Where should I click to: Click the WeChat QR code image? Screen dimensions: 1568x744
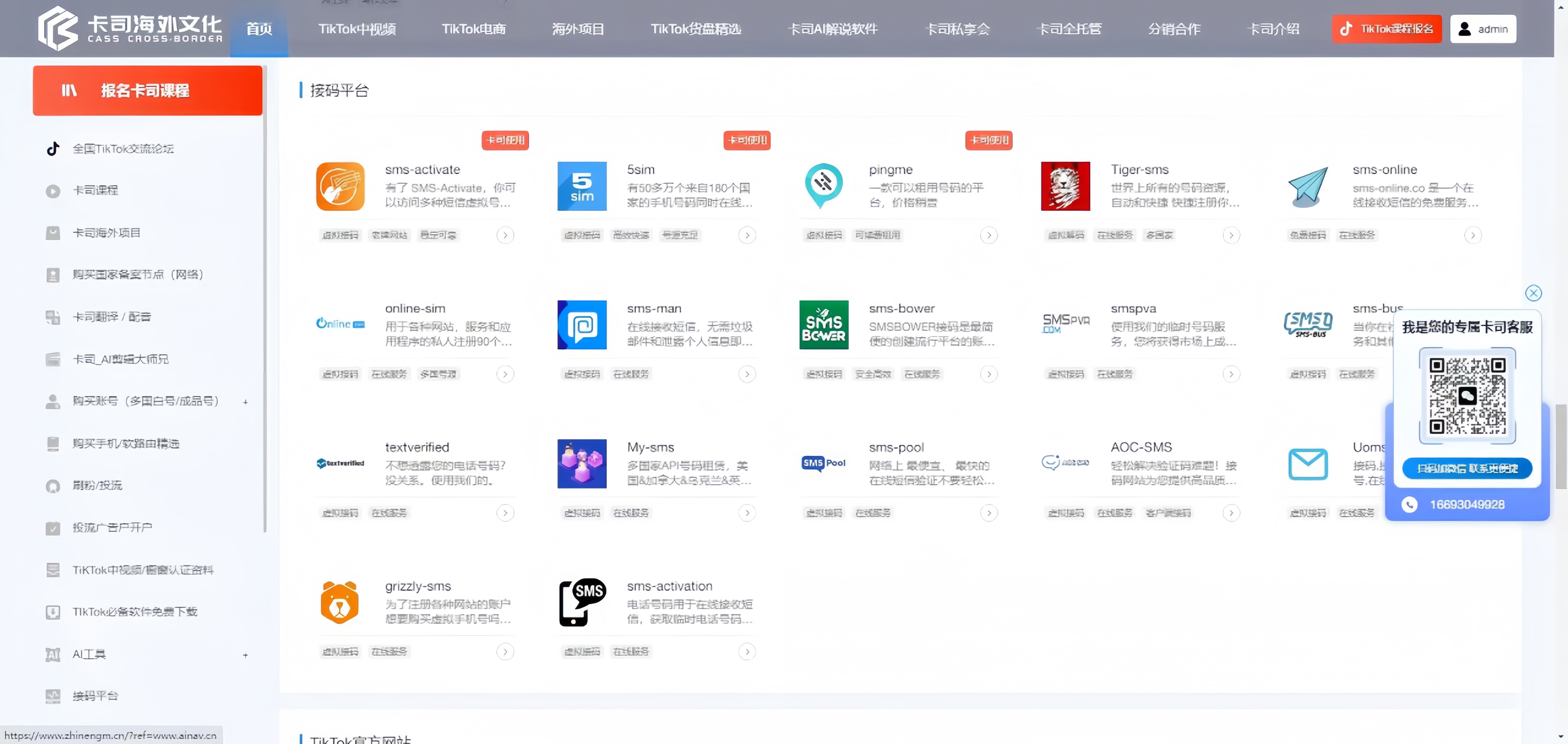[1467, 396]
